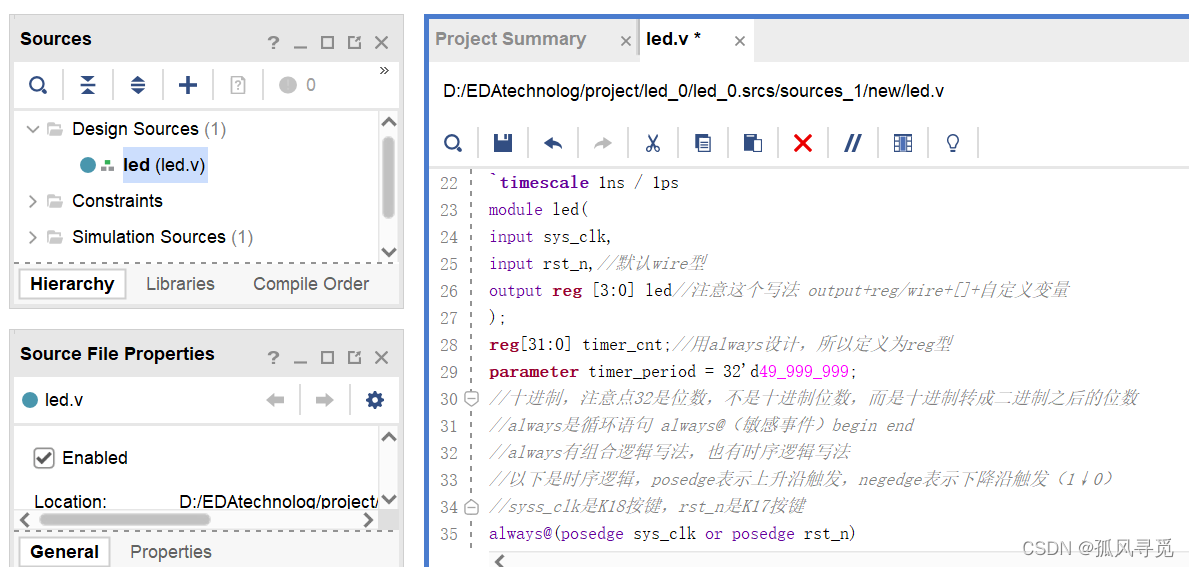
Task: Click the missing-file question mark icon in Sources
Action: 237,85
